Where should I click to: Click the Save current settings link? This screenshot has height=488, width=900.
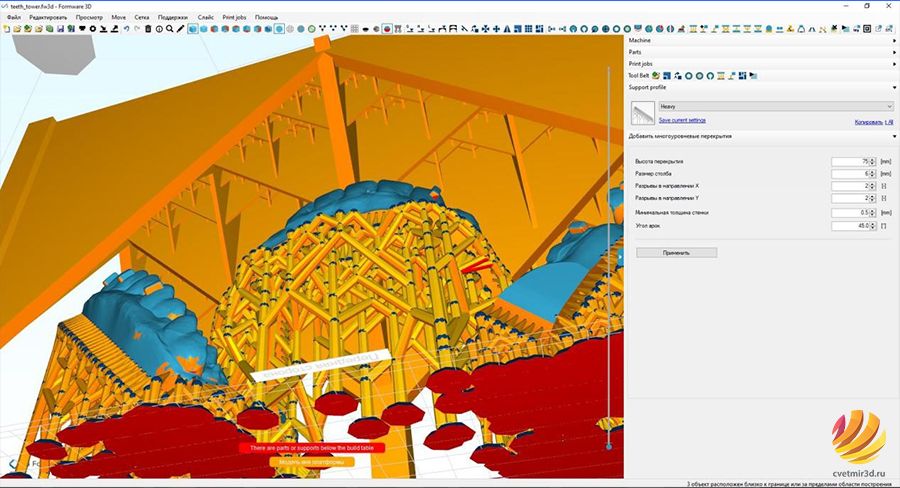[x=682, y=120]
